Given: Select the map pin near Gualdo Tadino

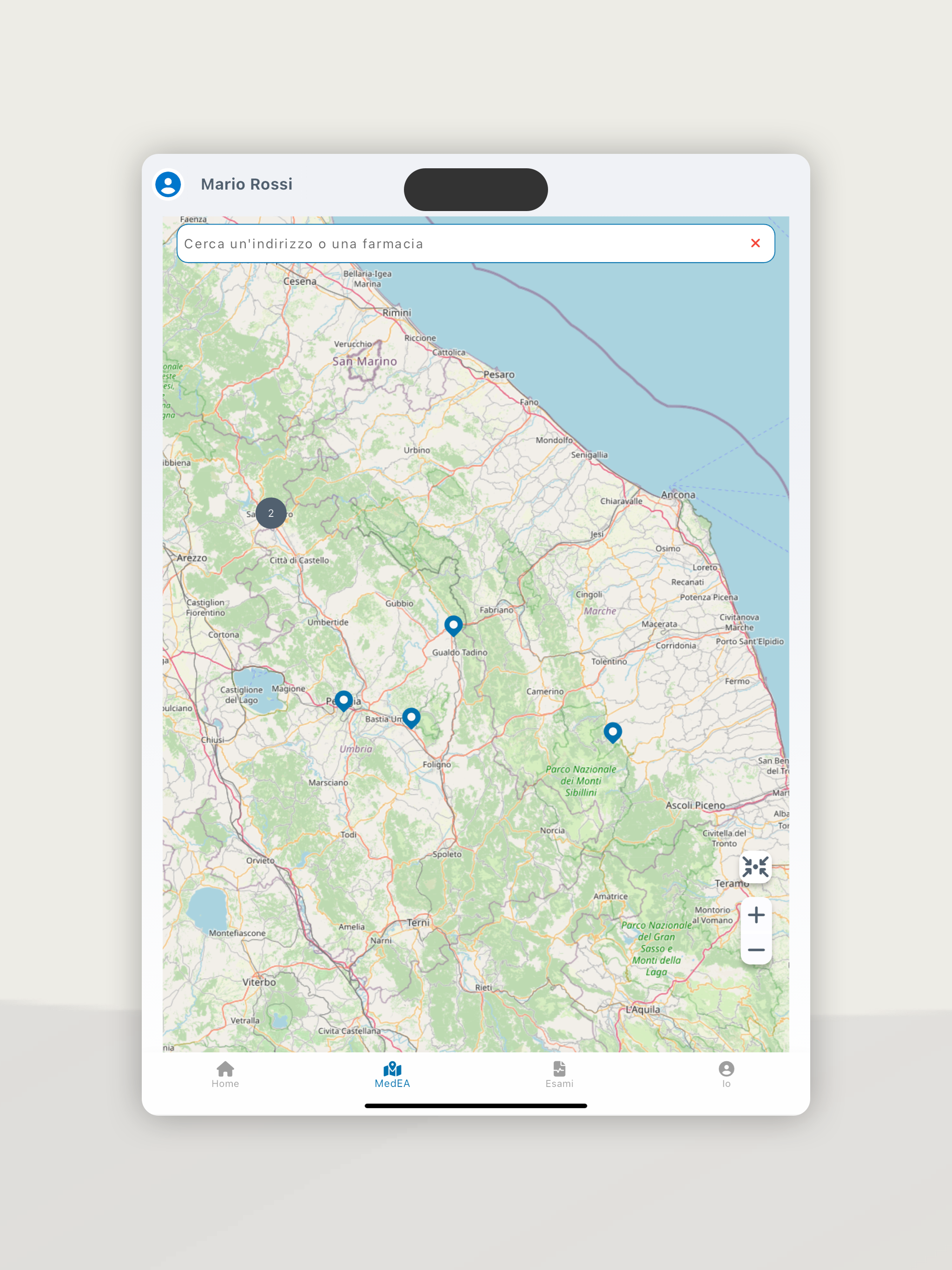Looking at the screenshot, I should tap(454, 625).
